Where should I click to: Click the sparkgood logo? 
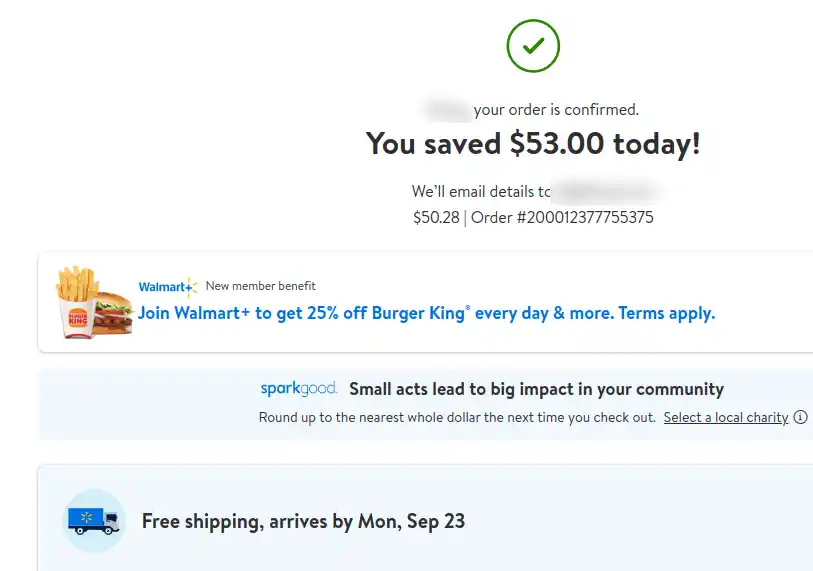(299, 388)
